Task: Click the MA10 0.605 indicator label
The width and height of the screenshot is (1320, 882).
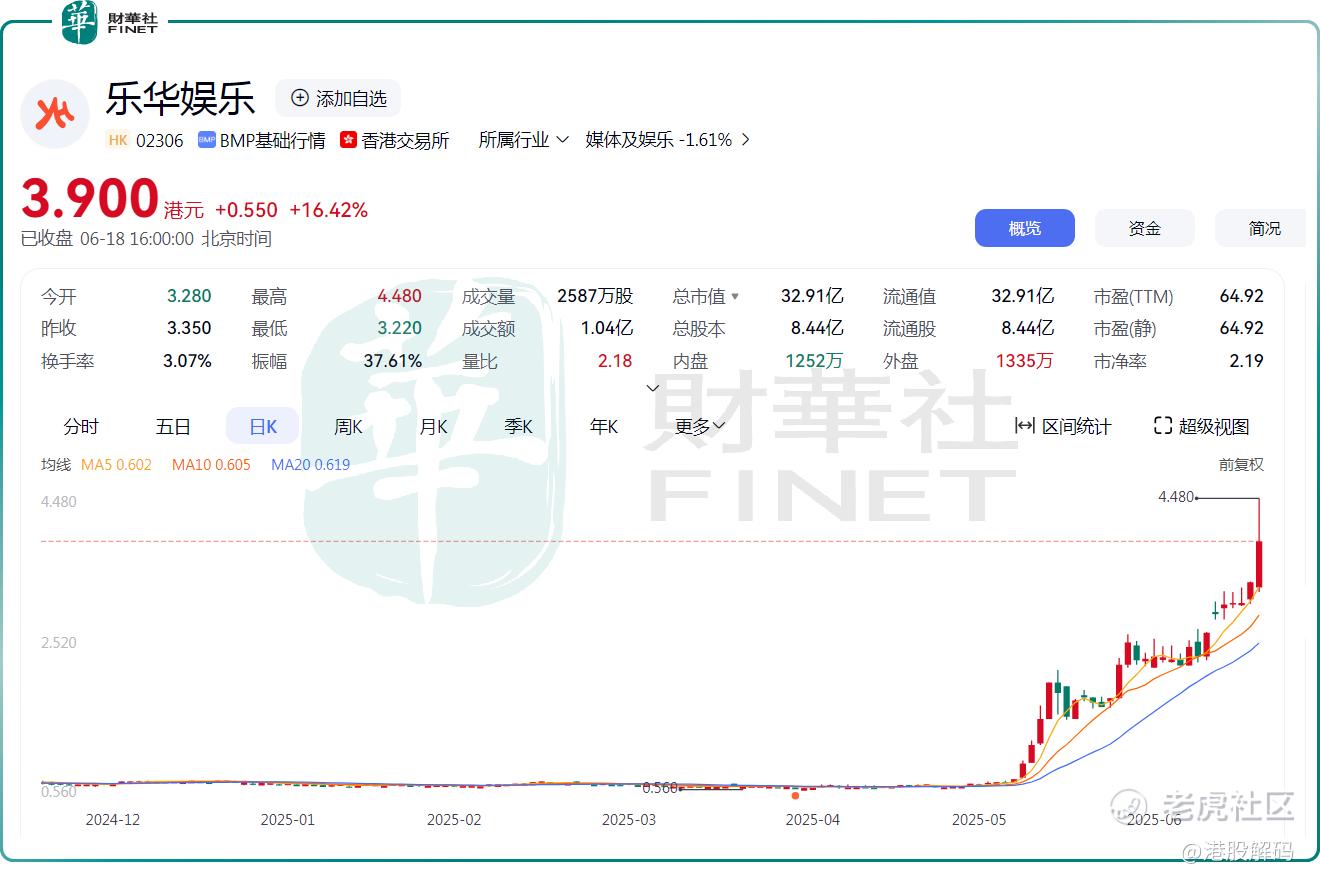Action: pyautogui.click(x=211, y=464)
